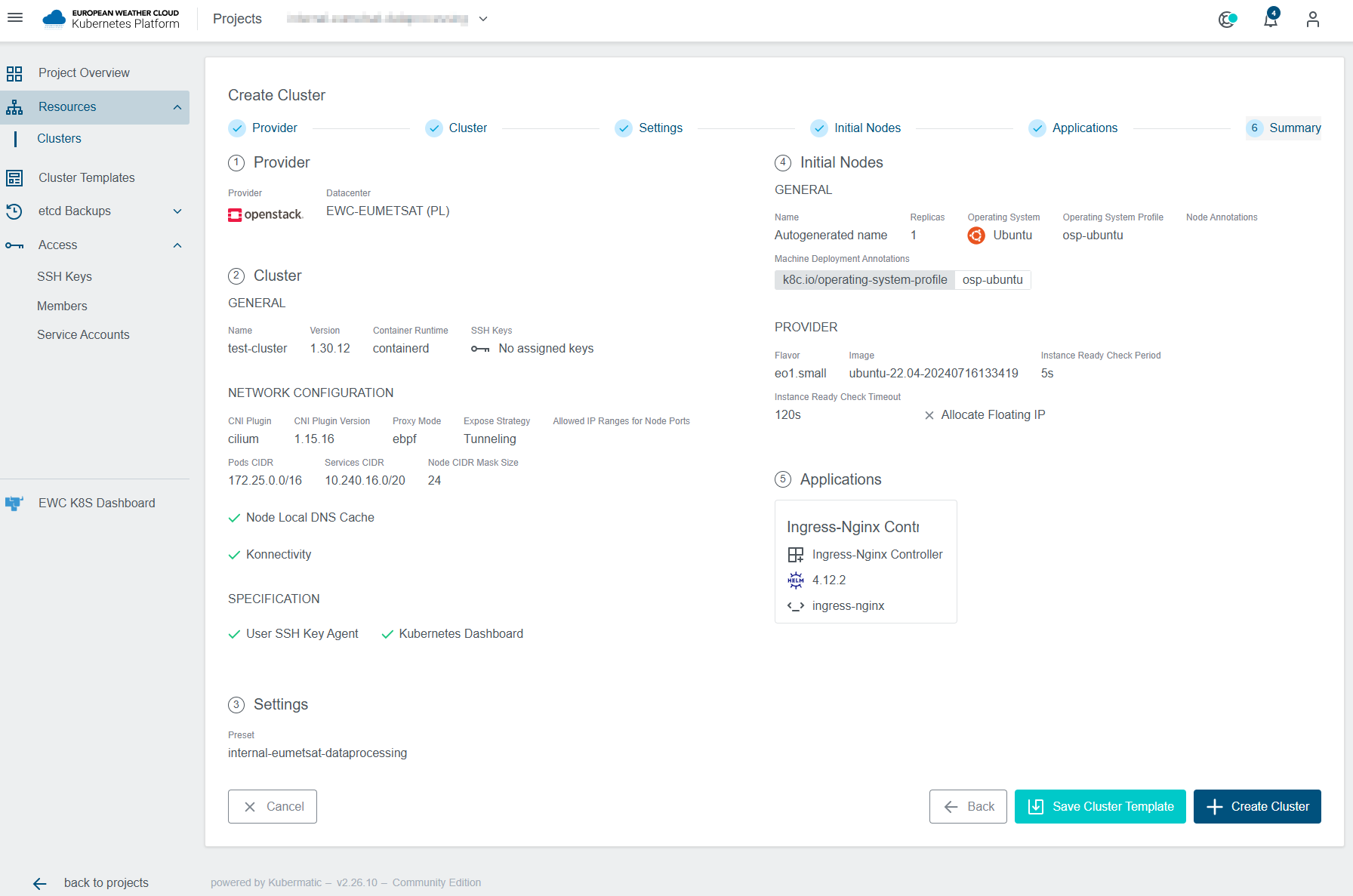Click the Ingress-Nginx Controller application card title

[853, 527]
